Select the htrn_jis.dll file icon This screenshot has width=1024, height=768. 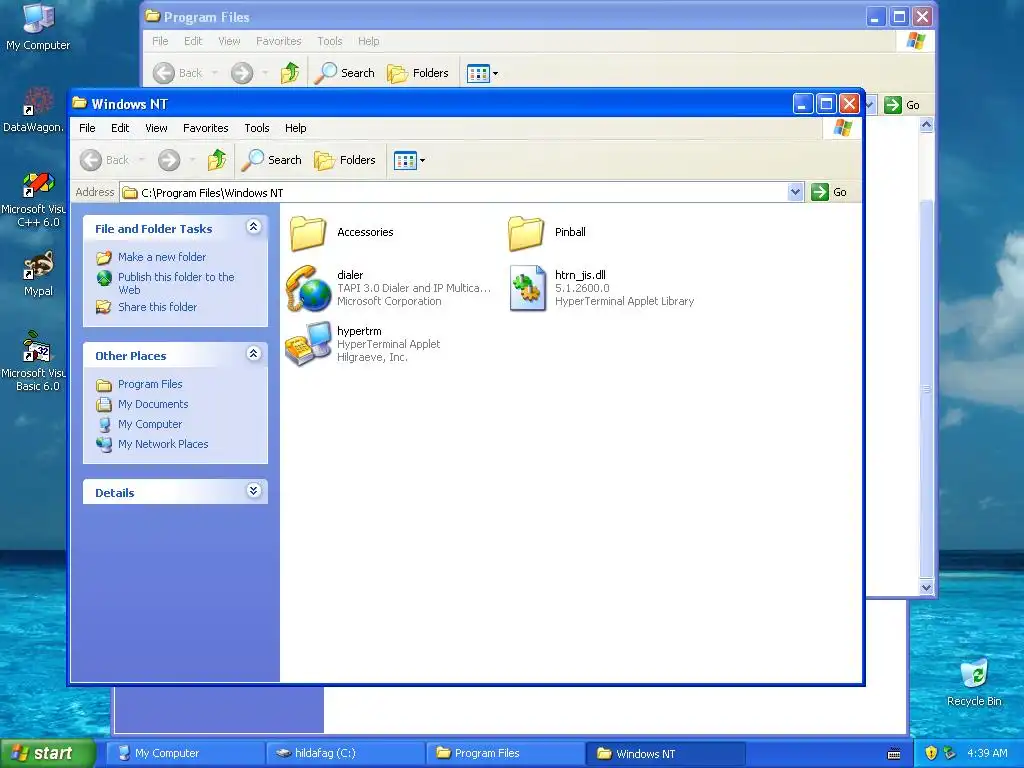point(528,288)
